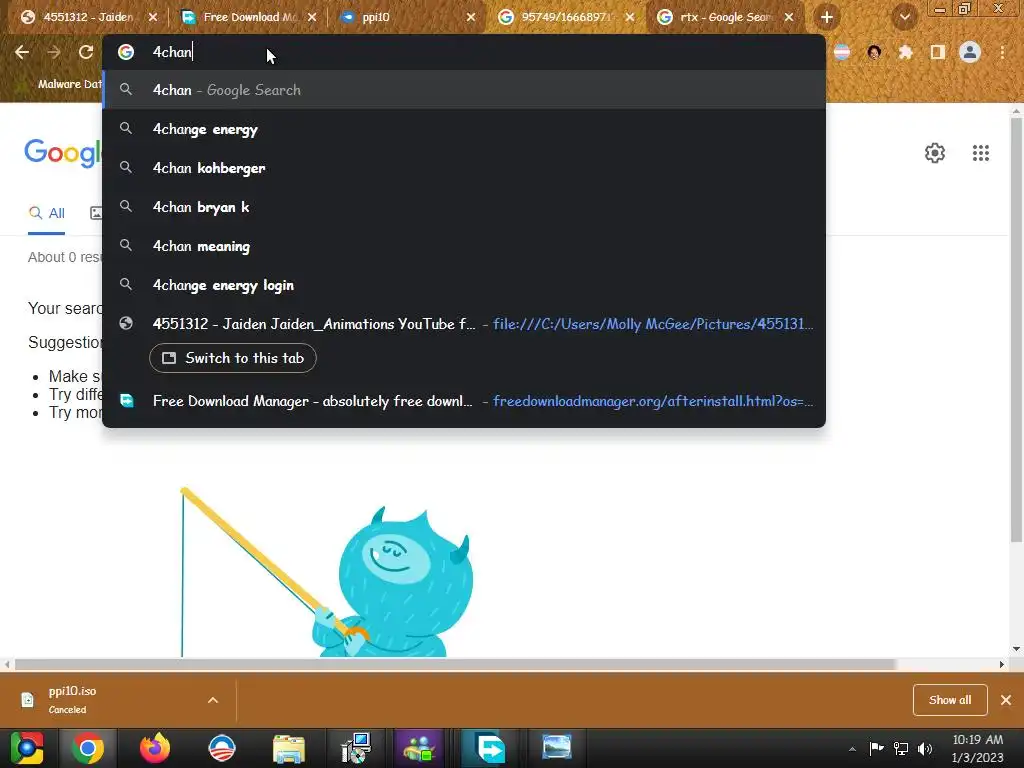Click the Google logo

coord(63,153)
